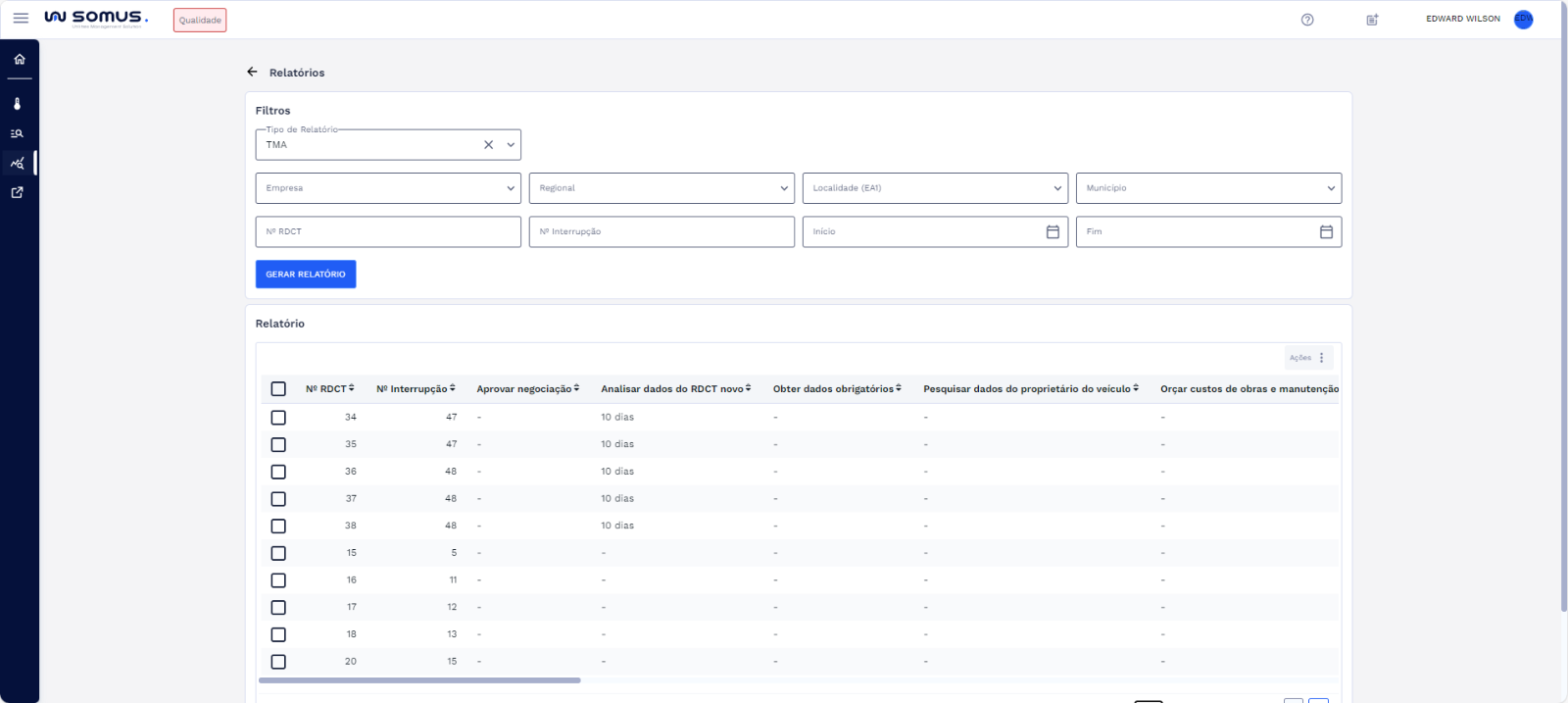1568x703 pixels.
Task: Sort by Nº Interrupção column header
Action: pyautogui.click(x=416, y=389)
